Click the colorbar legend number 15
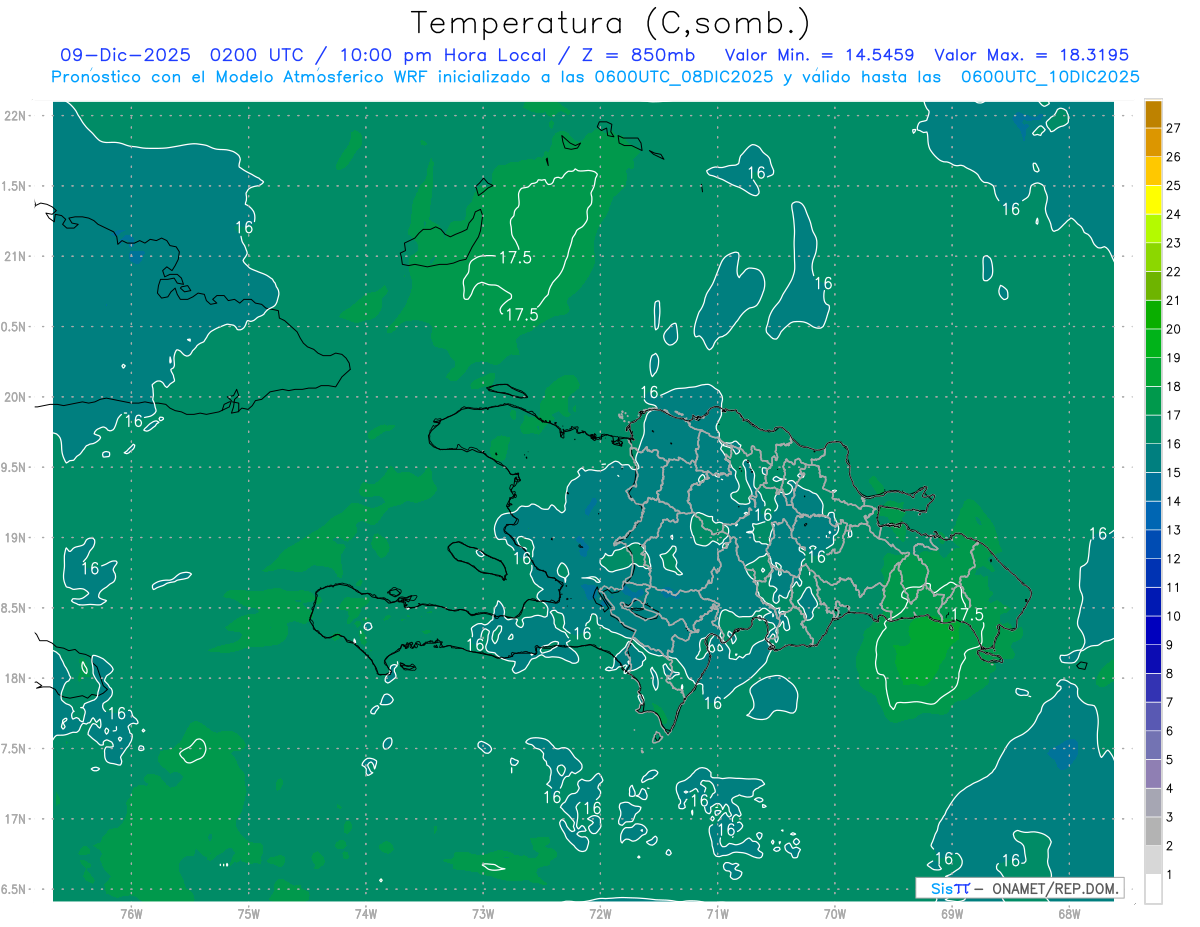The image size is (1200, 927). pyautogui.click(x=1174, y=473)
